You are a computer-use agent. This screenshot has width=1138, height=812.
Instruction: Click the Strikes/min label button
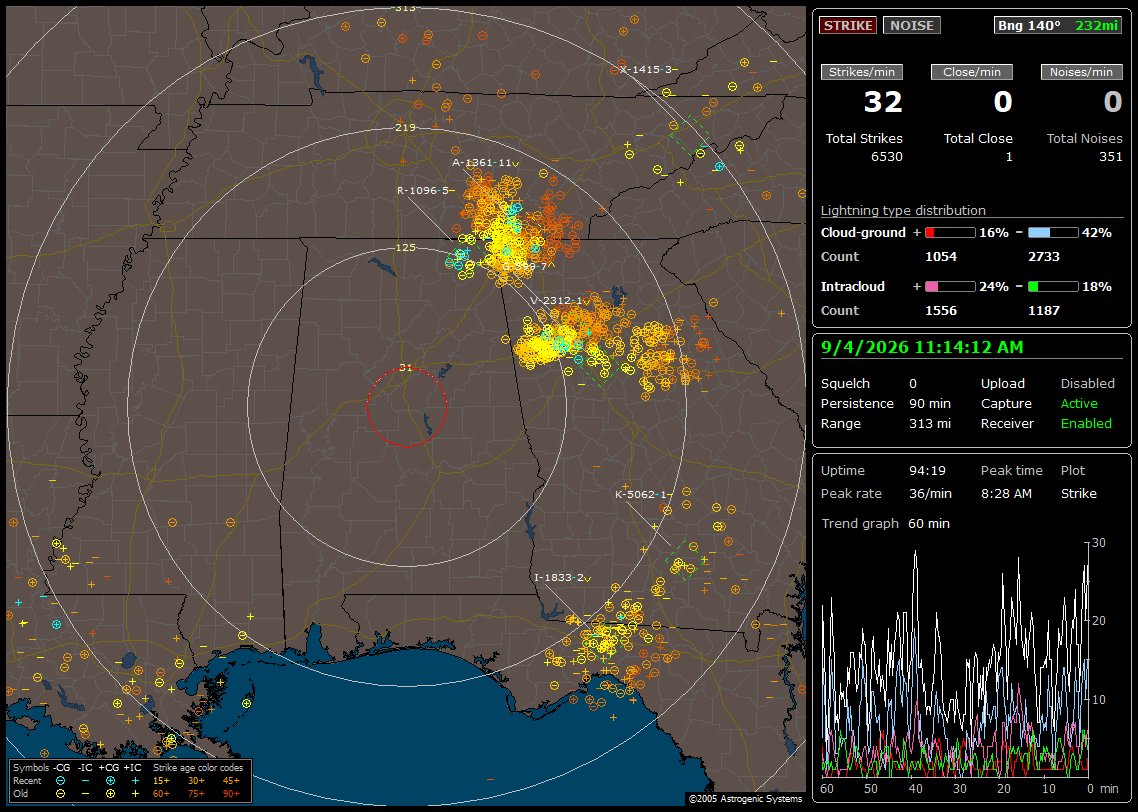(861, 72)
